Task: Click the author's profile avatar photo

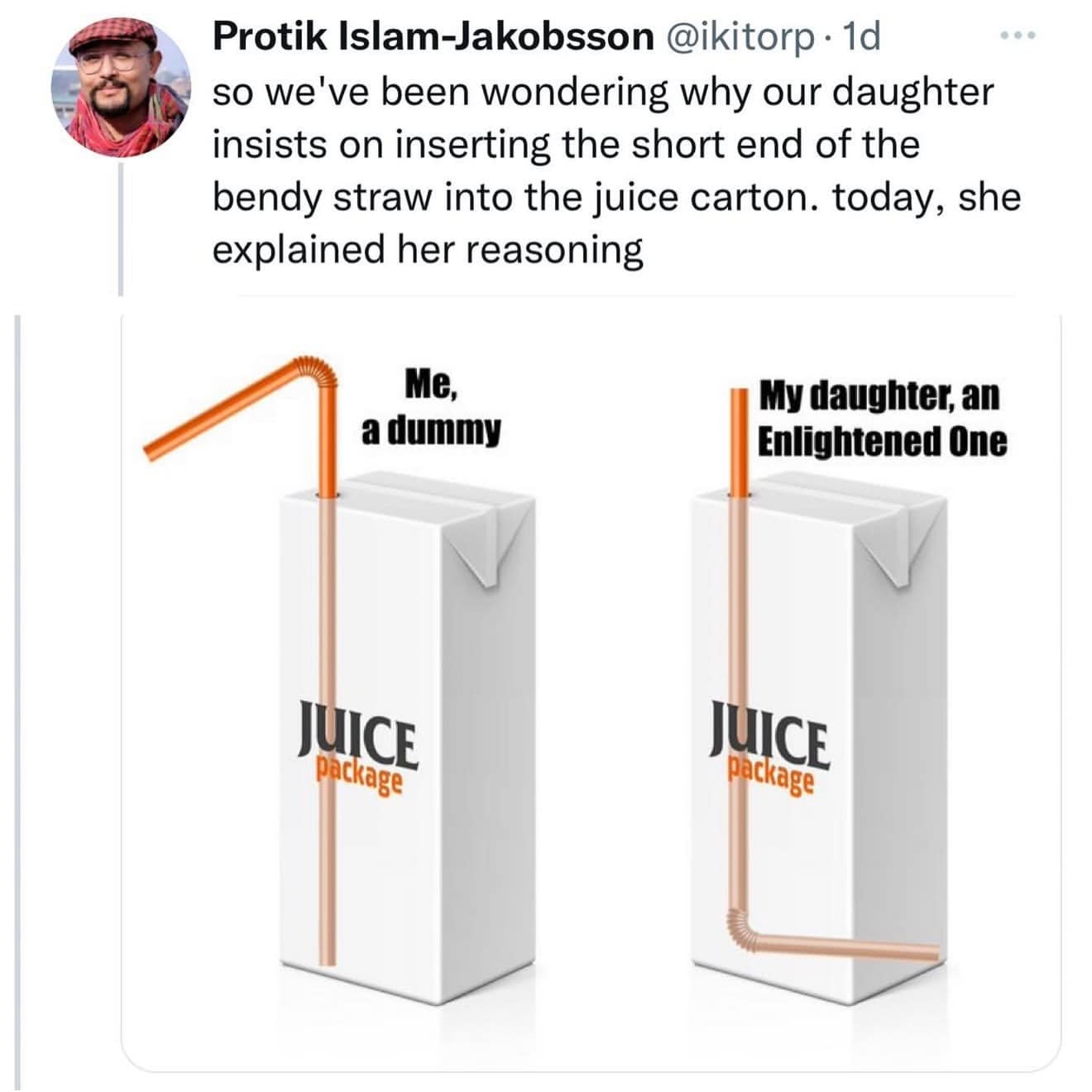Action: pos(122,87)
